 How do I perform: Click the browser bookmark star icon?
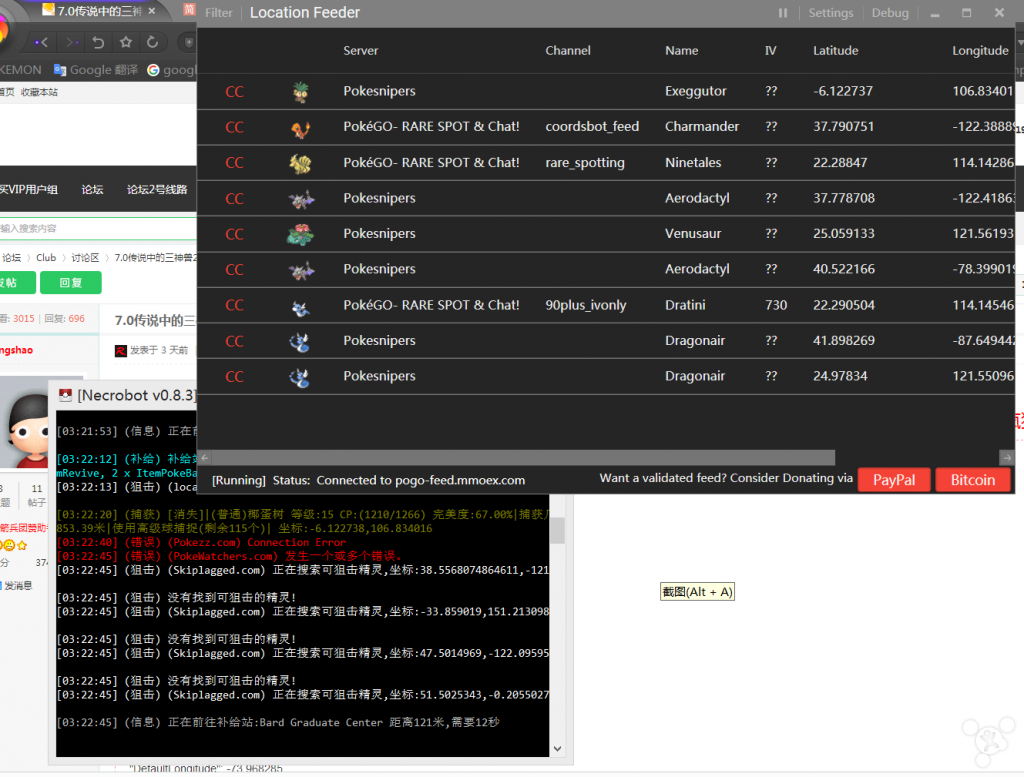point(126,42)
